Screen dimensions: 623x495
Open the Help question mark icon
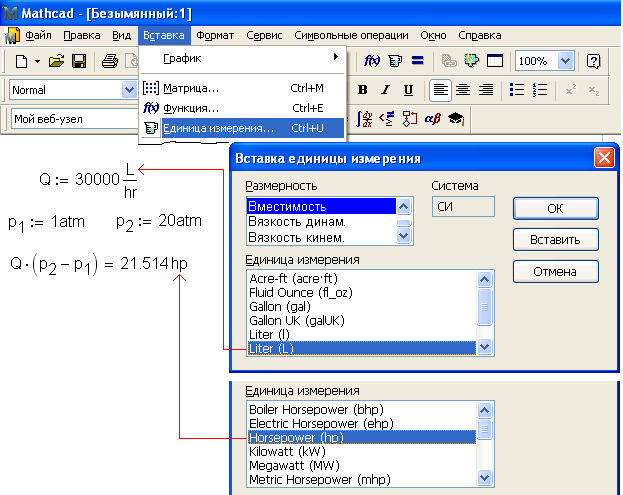point(593,61)
